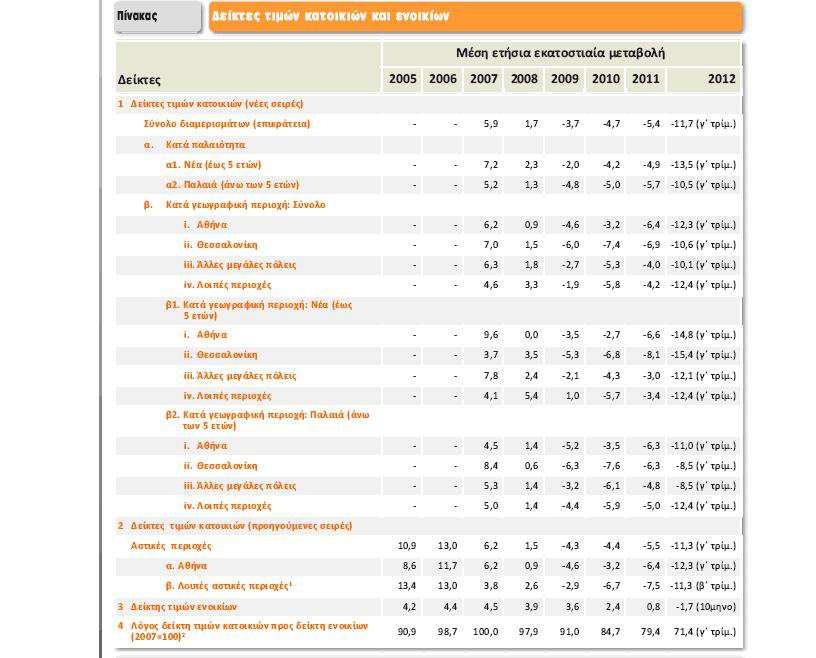Select row 'β. Λοιπές αστικές περιοχές'
816x658 pixels.
429,586
